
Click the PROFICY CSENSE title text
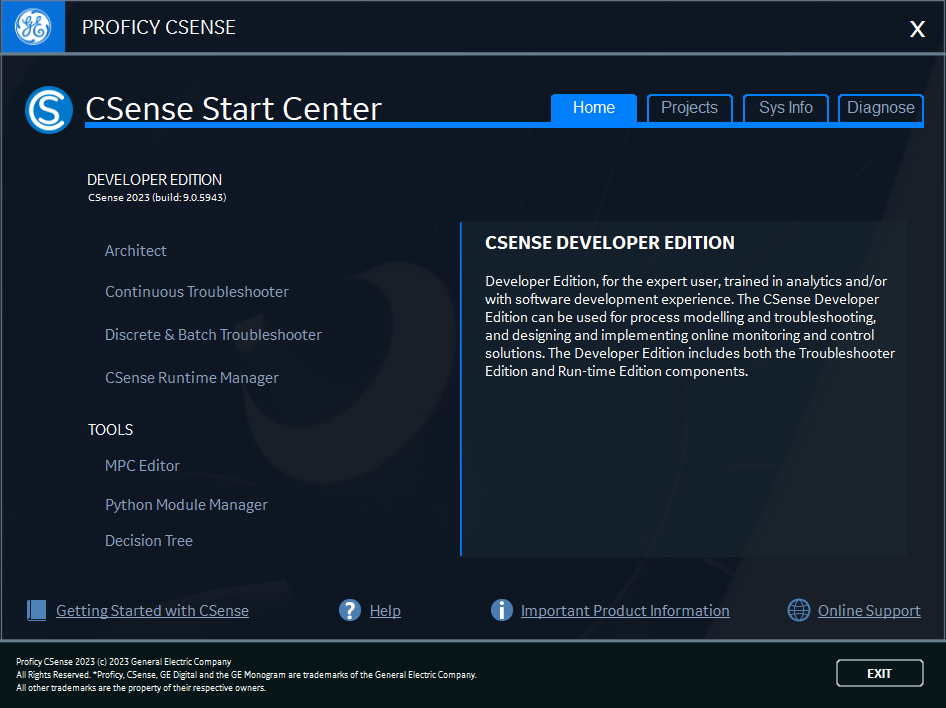159,27
